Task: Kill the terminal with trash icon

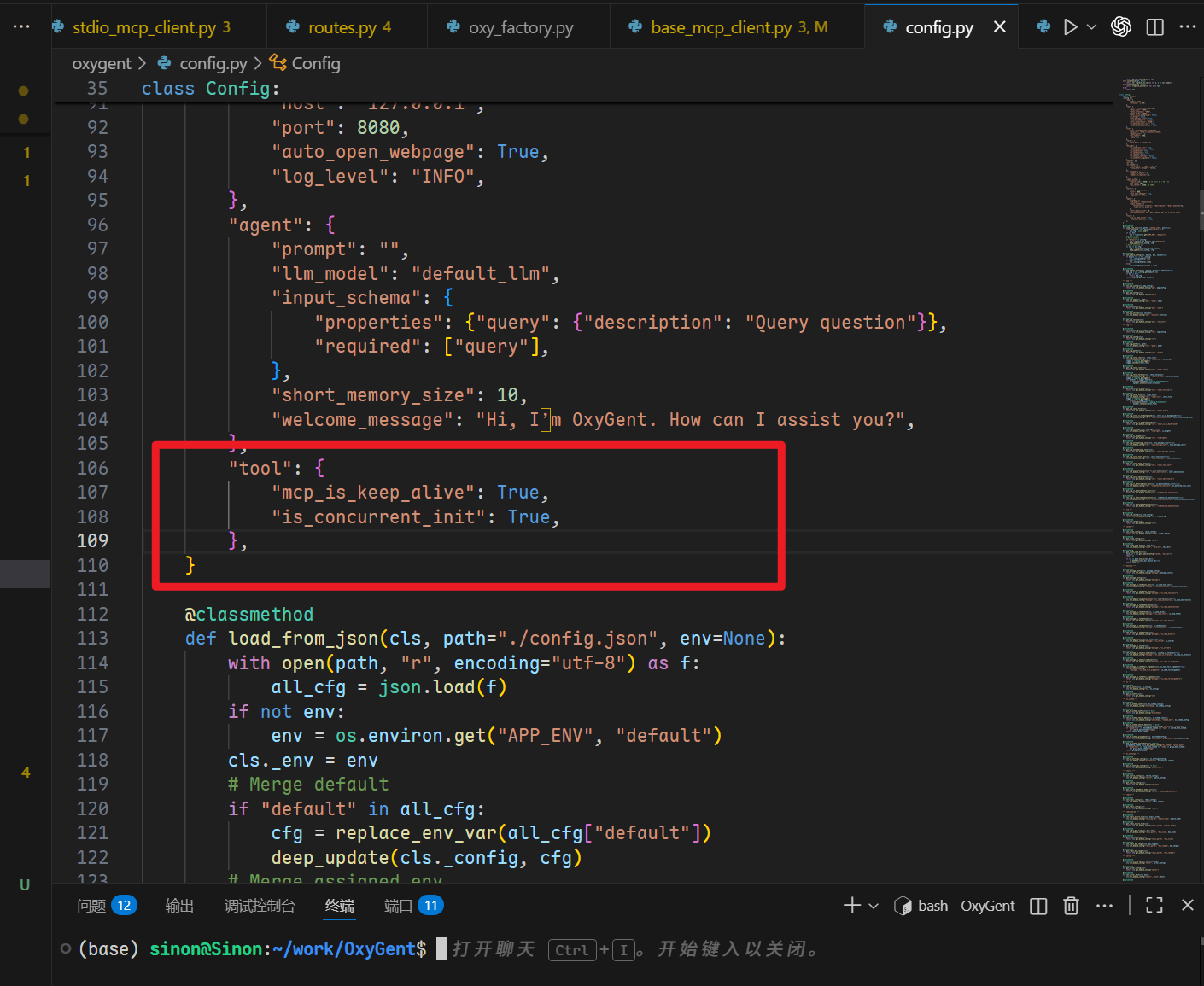Action: click(x=1071, y=906)
